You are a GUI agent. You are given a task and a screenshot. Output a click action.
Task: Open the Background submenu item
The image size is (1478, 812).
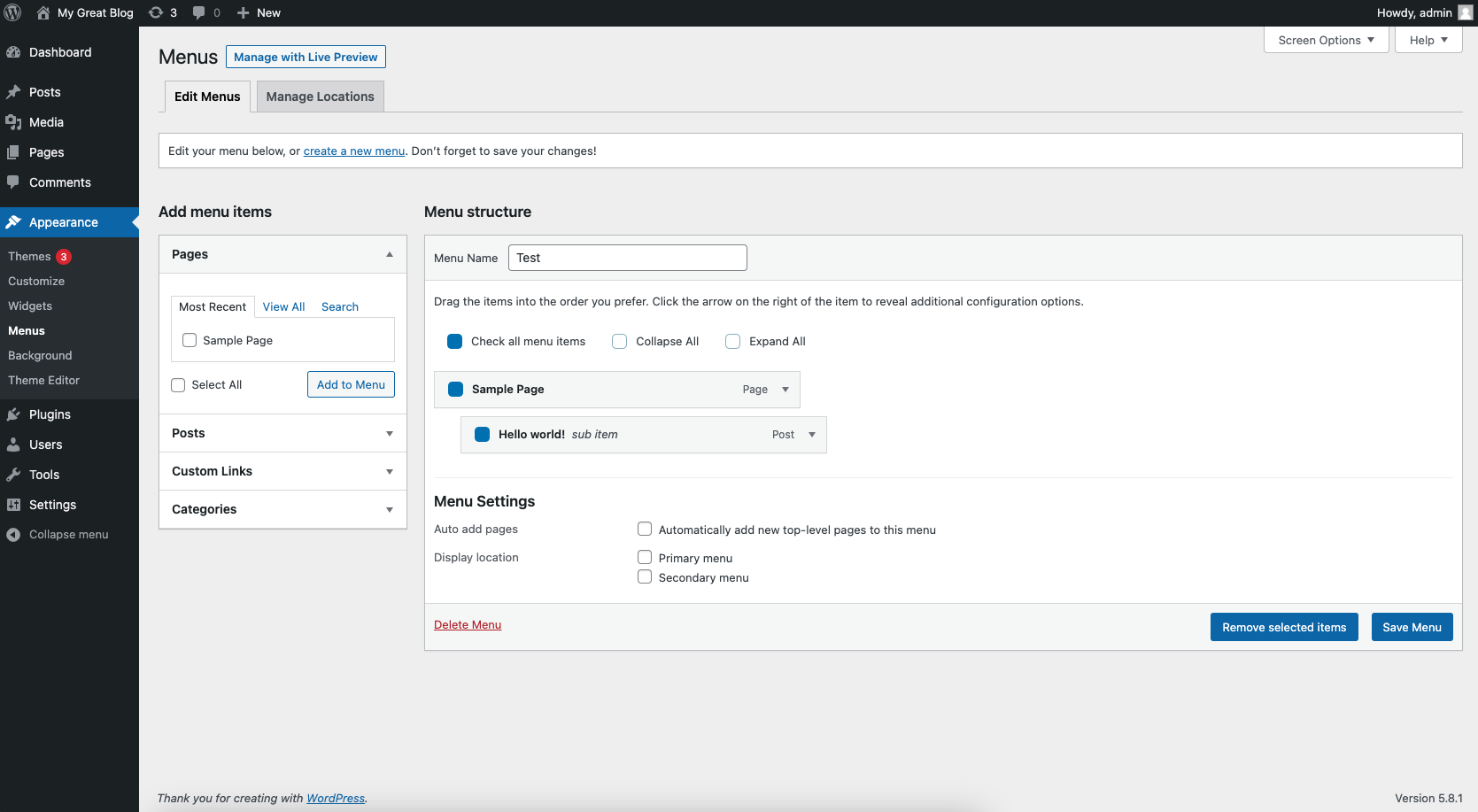pyautogui.click(x=40, y=355)
